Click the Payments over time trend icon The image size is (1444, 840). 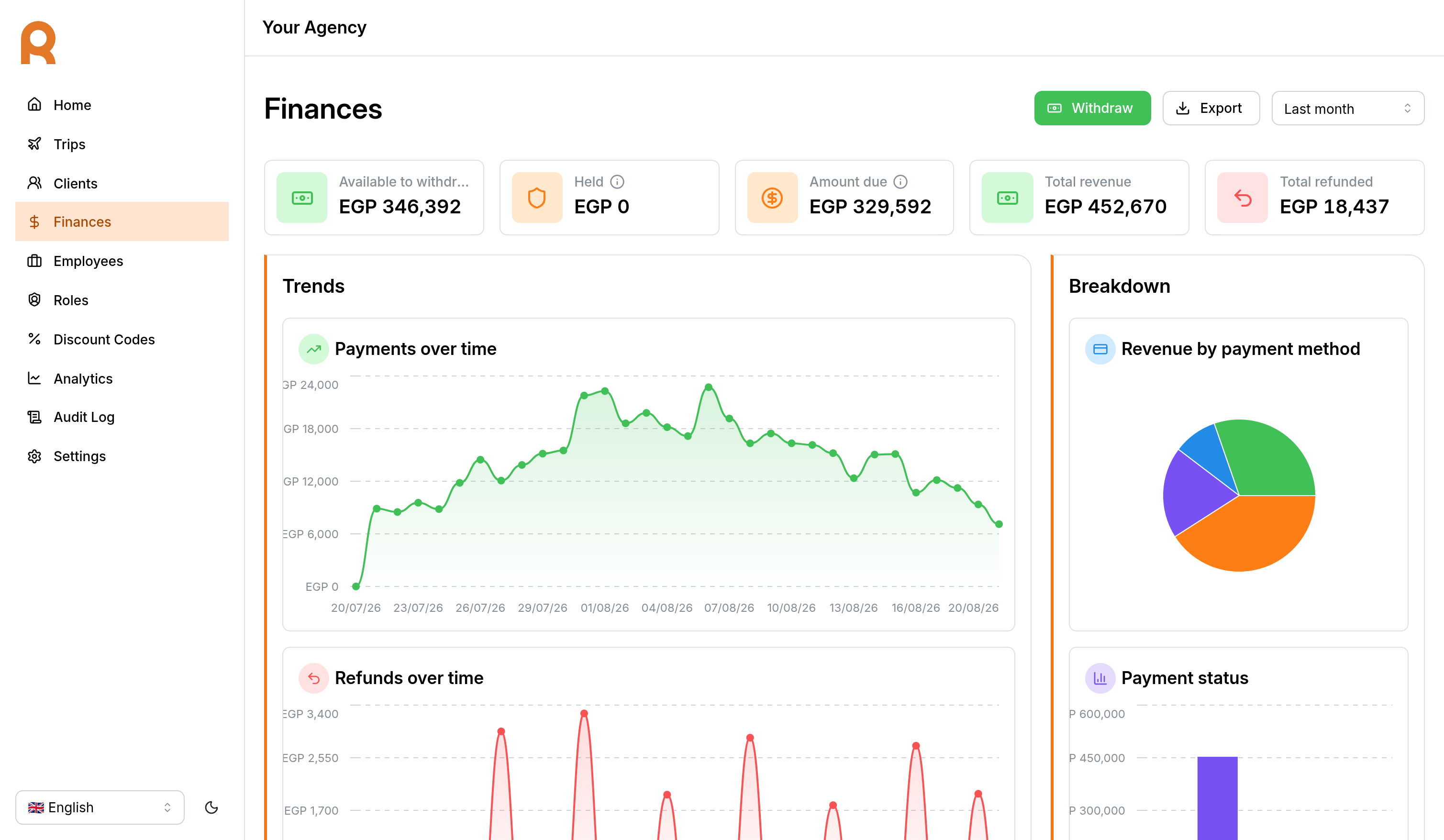313,349
